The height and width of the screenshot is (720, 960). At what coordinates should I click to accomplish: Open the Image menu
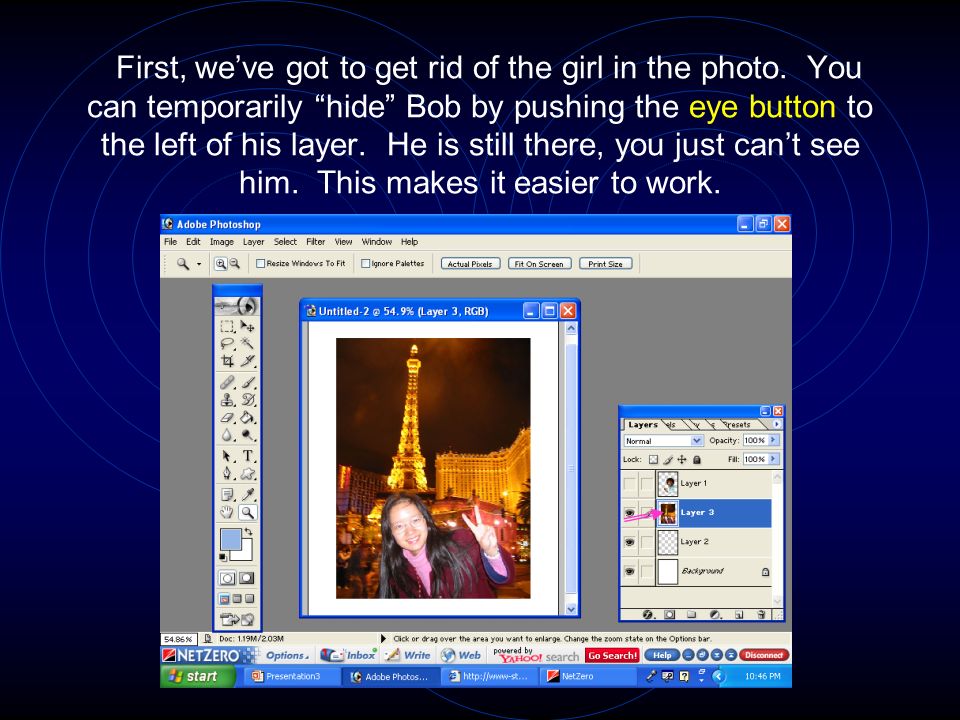pos(222,242)
